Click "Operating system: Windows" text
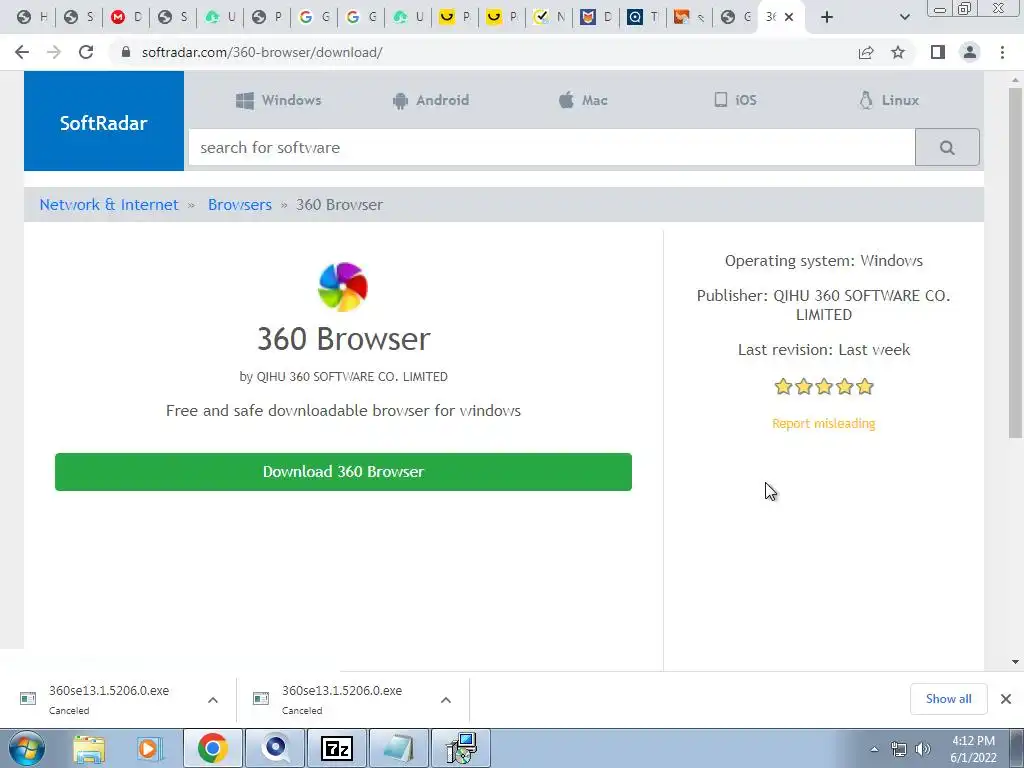Image resolution: width=1024 pixels, height=768 pixels. [x=824, y=261]
